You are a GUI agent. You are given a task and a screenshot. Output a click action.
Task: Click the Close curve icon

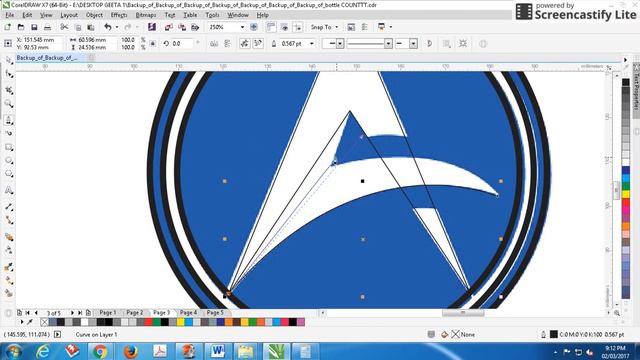(x=429, y=43)
